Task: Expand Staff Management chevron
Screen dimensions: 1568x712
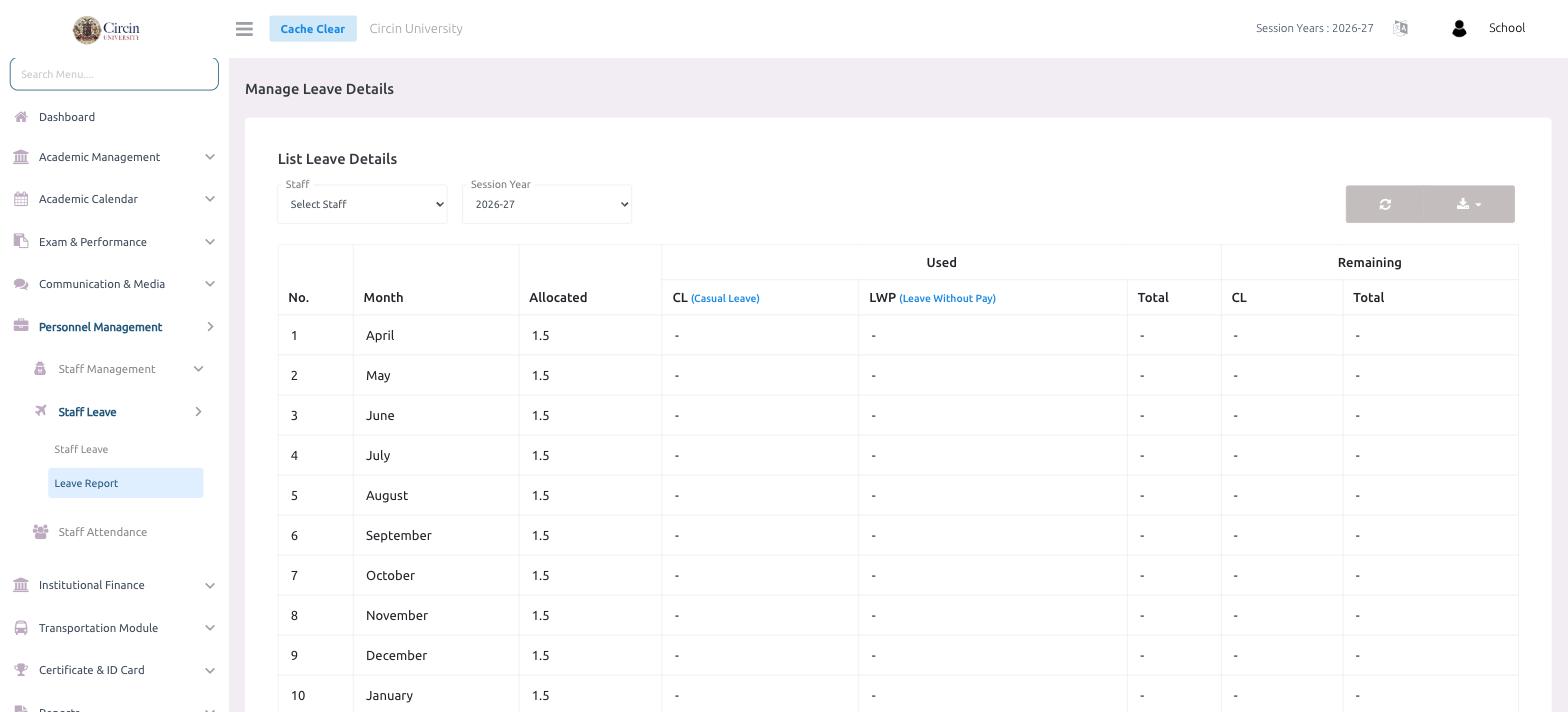Action: 198,369
